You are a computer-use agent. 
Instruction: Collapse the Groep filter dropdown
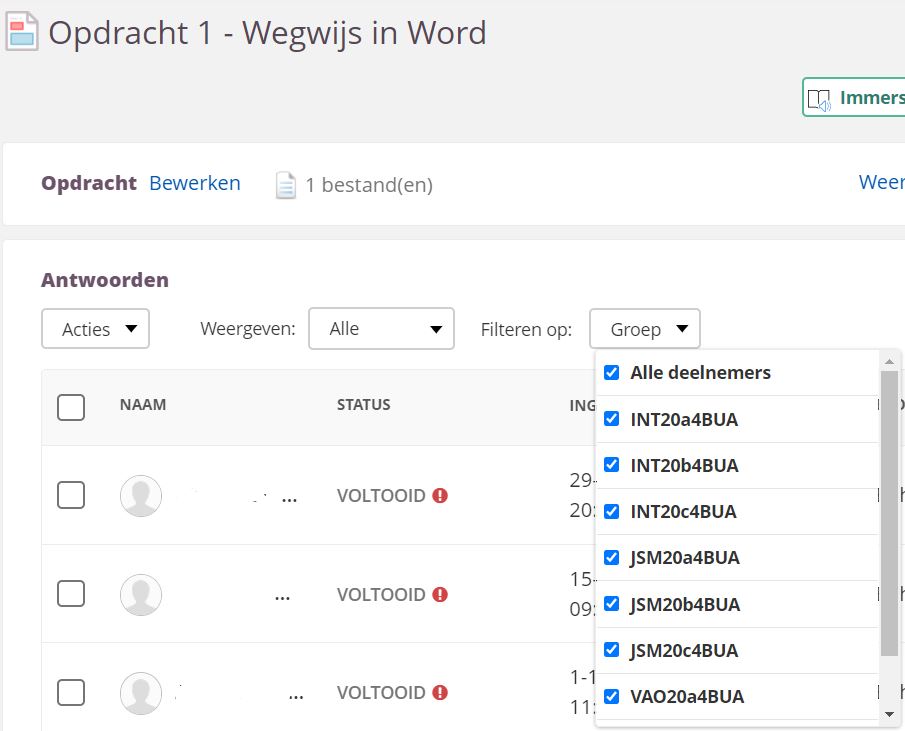[645, 329]
